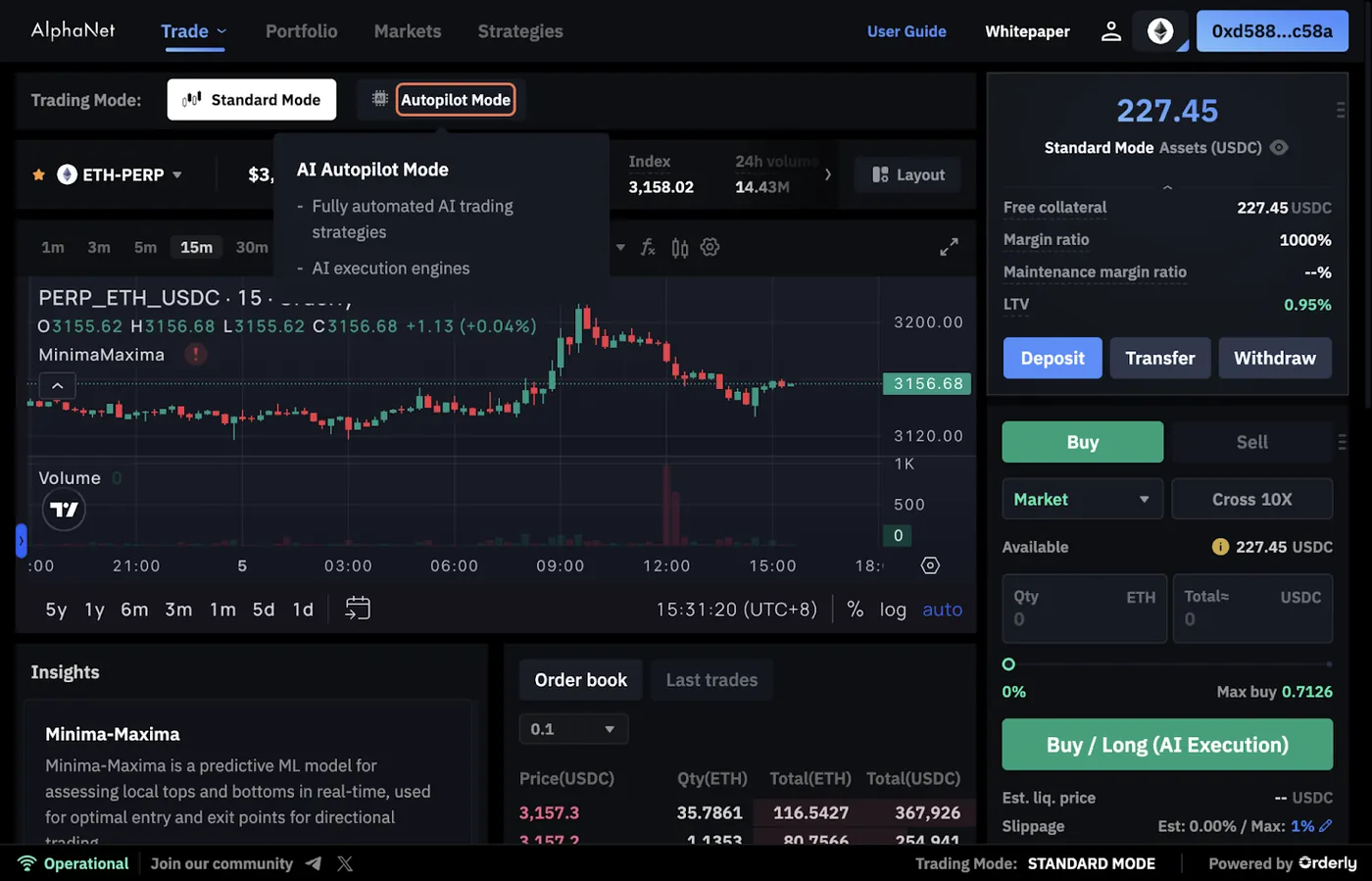
Task: Open chart settings gear icon
Action: point(710,248)
